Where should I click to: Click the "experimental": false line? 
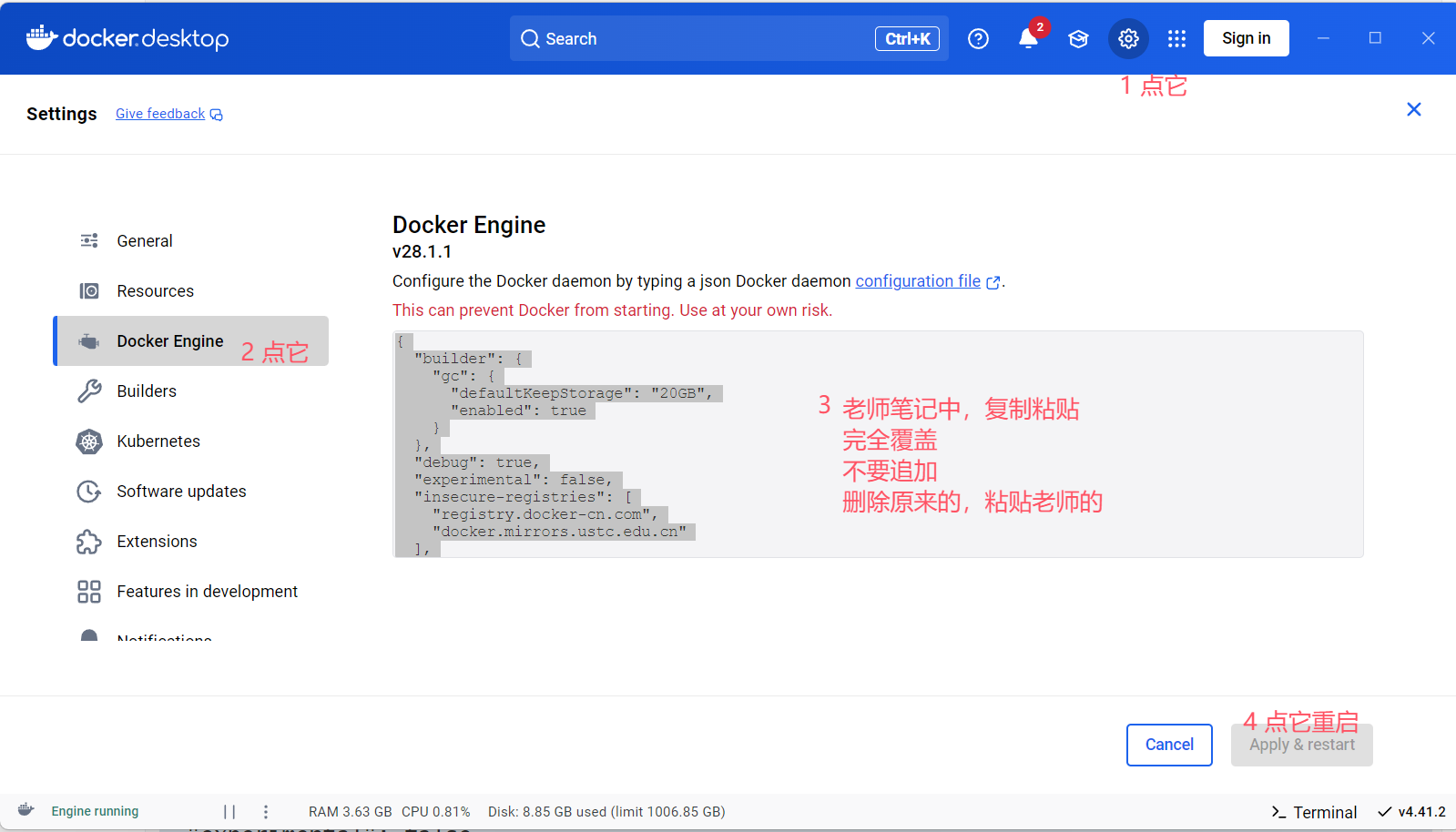(514, 480)
